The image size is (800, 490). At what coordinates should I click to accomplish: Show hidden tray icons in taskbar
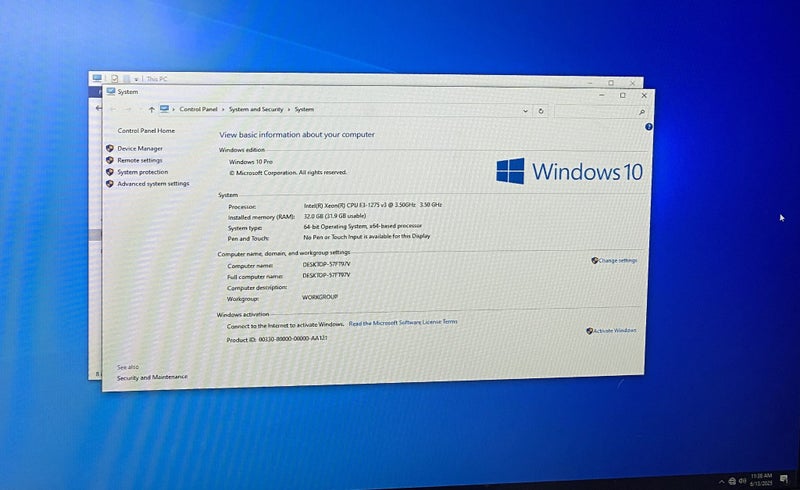coord(721,481)
